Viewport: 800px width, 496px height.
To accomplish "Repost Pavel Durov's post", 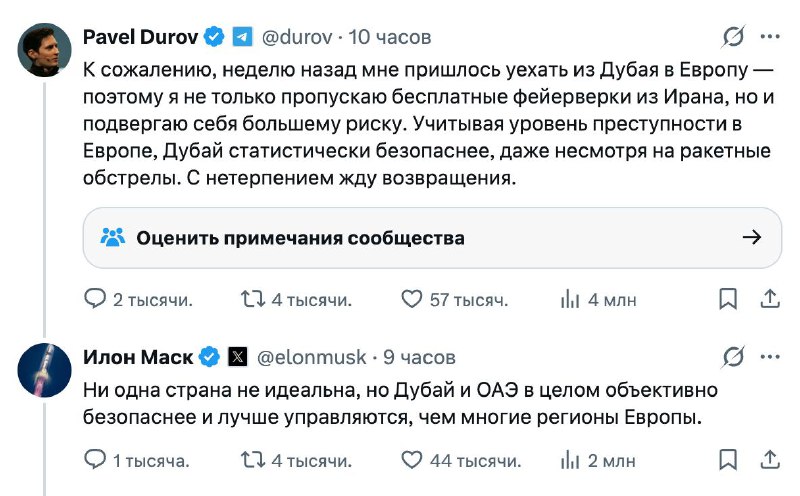I will pos(253,299).
